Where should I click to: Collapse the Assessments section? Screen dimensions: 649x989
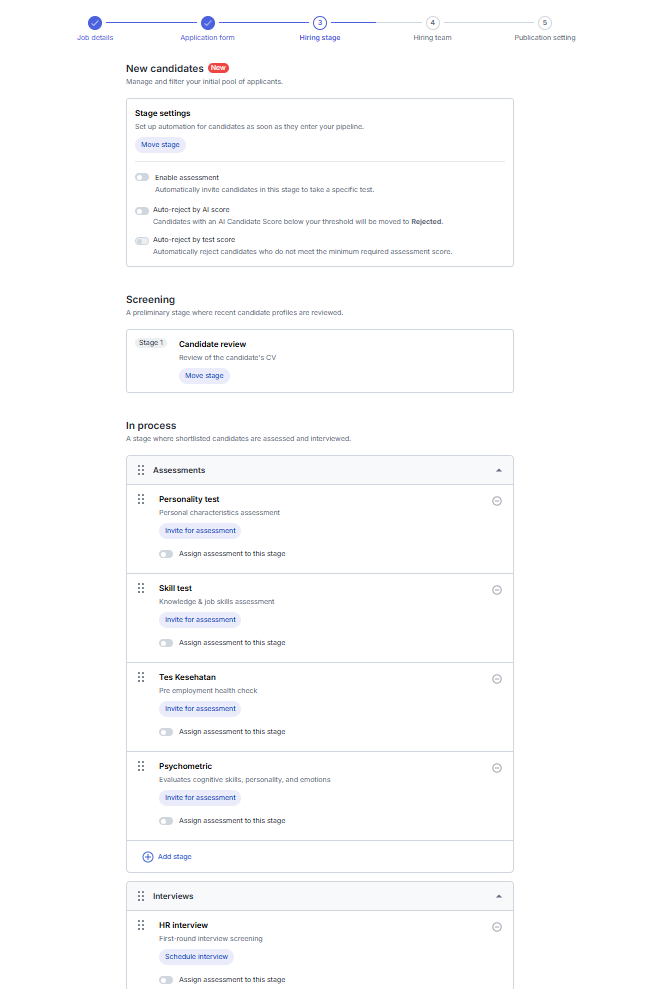pos(499,470)
